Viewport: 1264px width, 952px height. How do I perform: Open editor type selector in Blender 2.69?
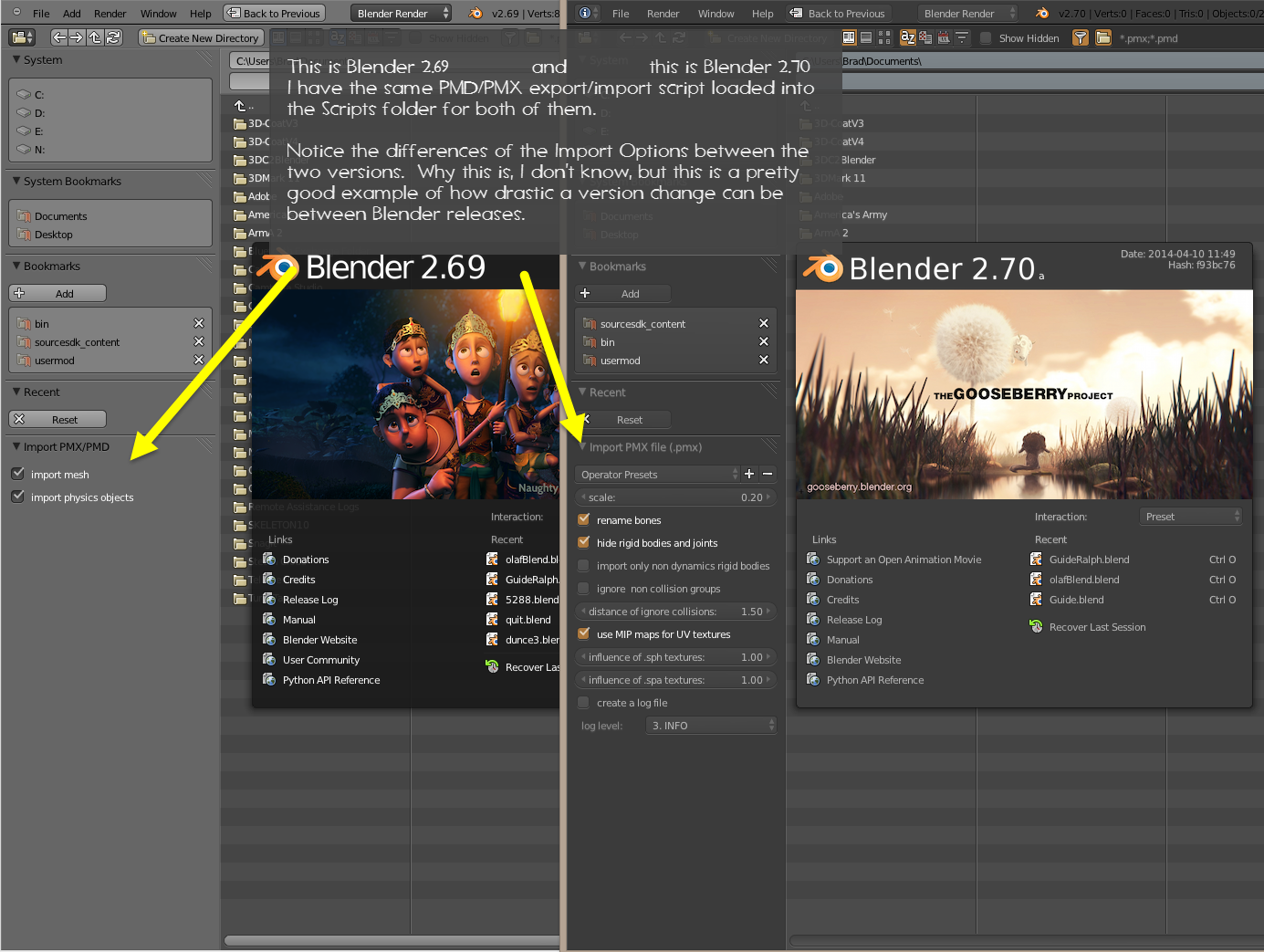click(x=21, y=37)
